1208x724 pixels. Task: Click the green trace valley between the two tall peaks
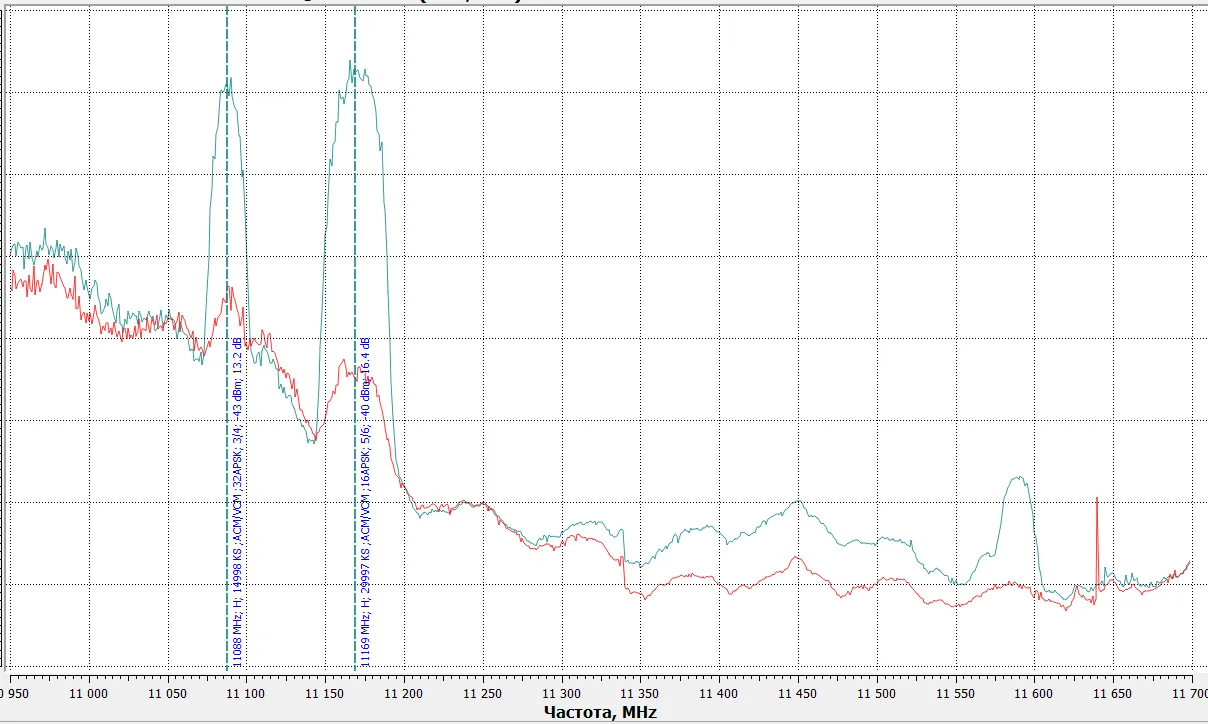click(x=313, y=440)
